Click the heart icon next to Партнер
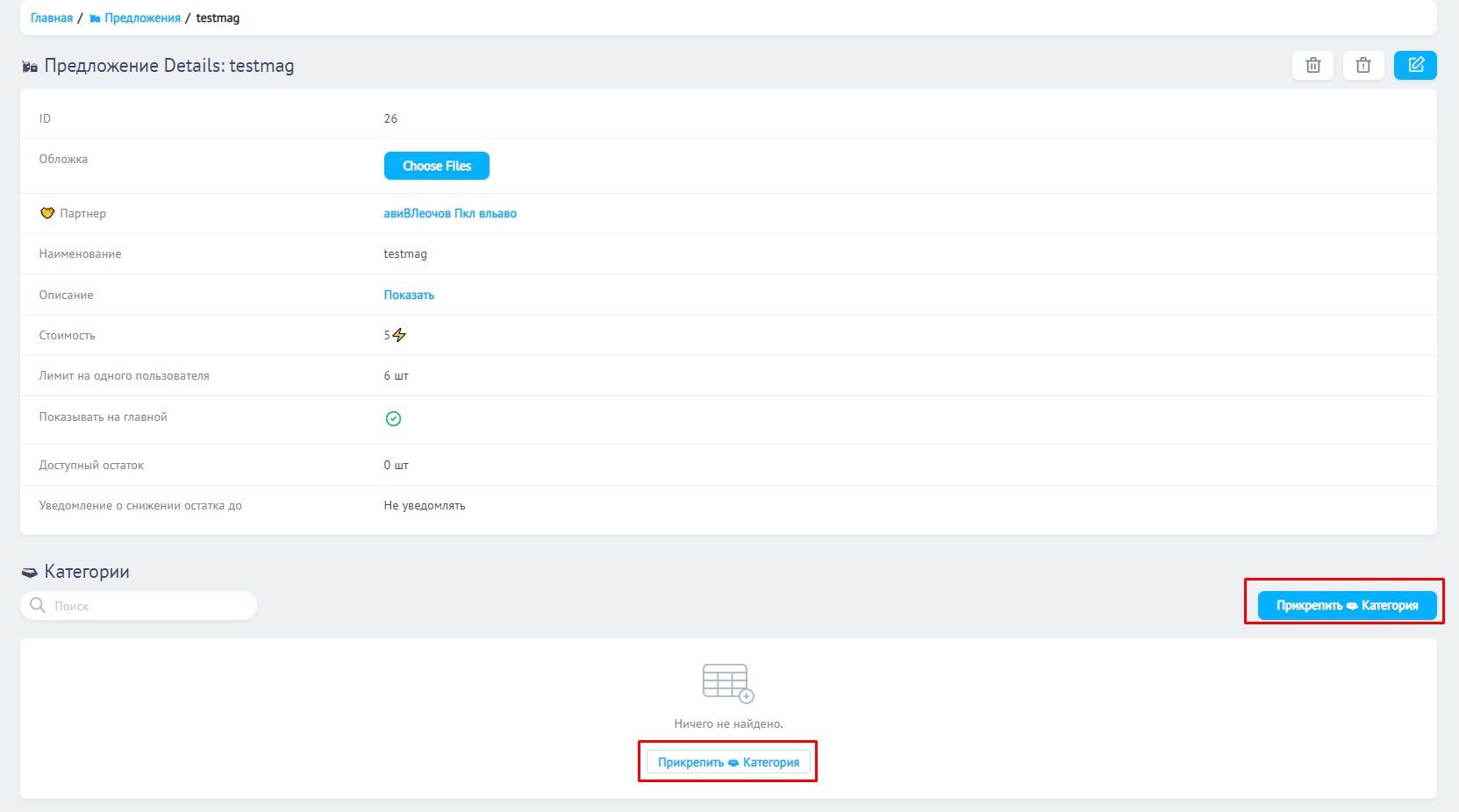This screenshot has width=1459, height=812. tap(47, 213)
